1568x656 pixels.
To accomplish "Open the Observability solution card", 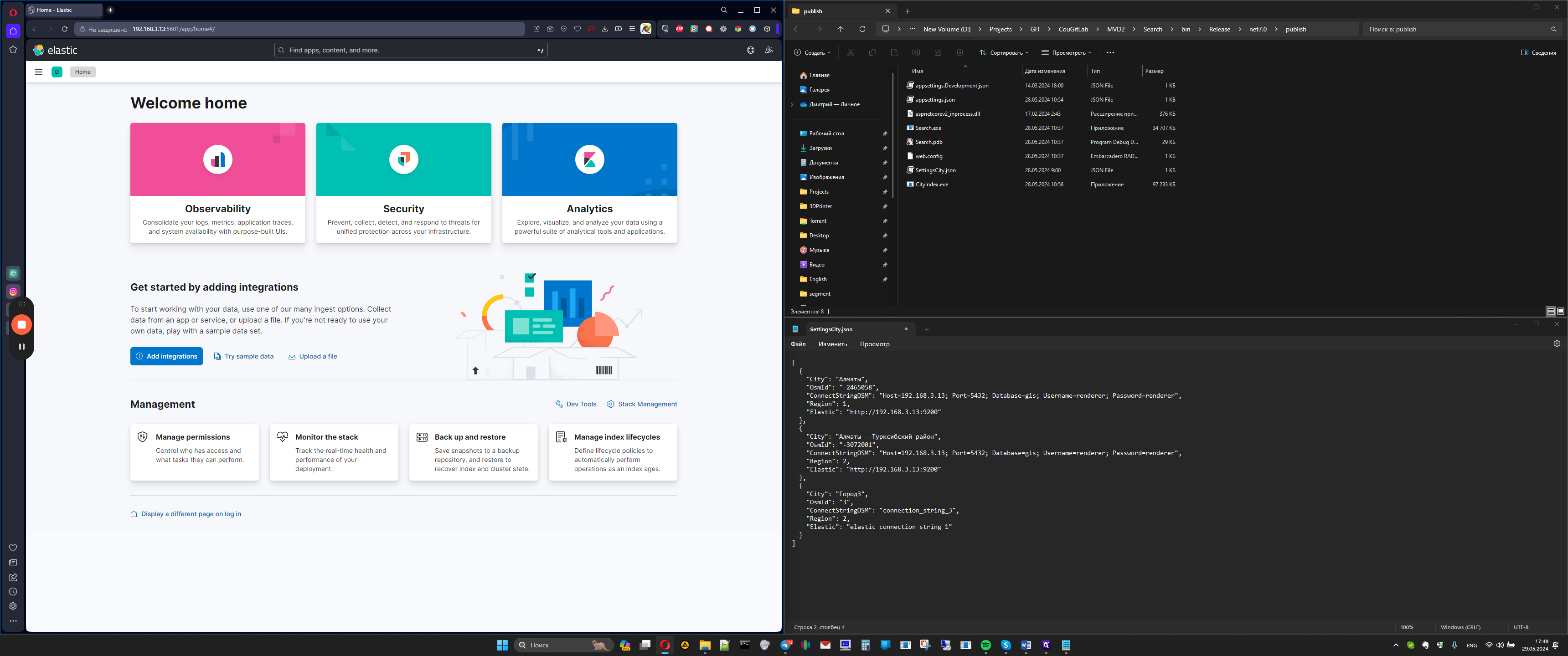I will pos(218,183).
